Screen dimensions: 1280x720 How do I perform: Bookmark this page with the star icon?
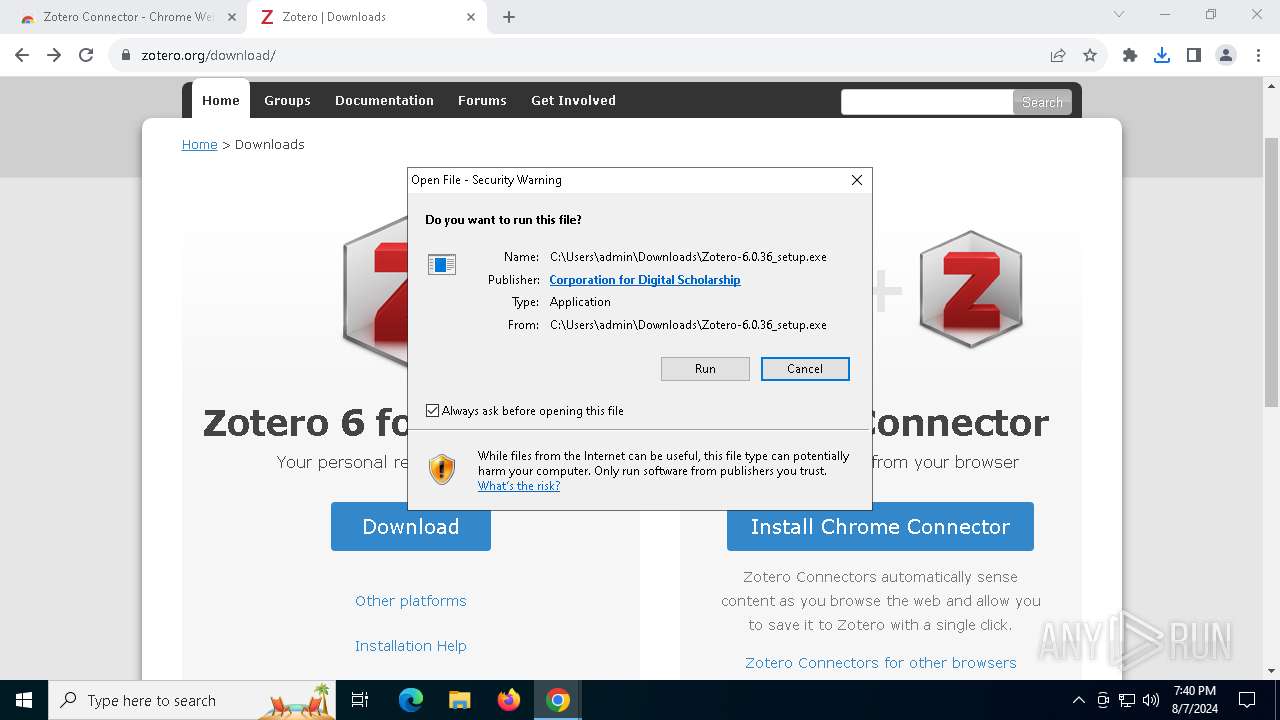[1090, 55]
